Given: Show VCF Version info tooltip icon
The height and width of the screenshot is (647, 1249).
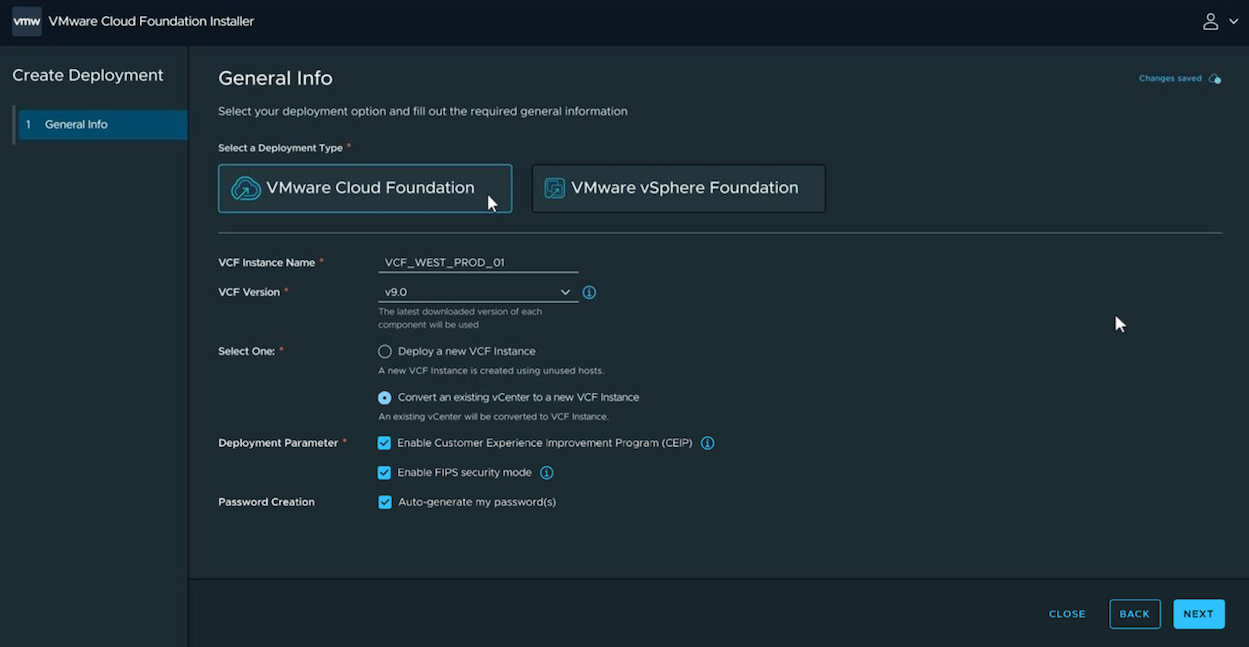Looking at the screenshot, I should (x=589, y=292).
